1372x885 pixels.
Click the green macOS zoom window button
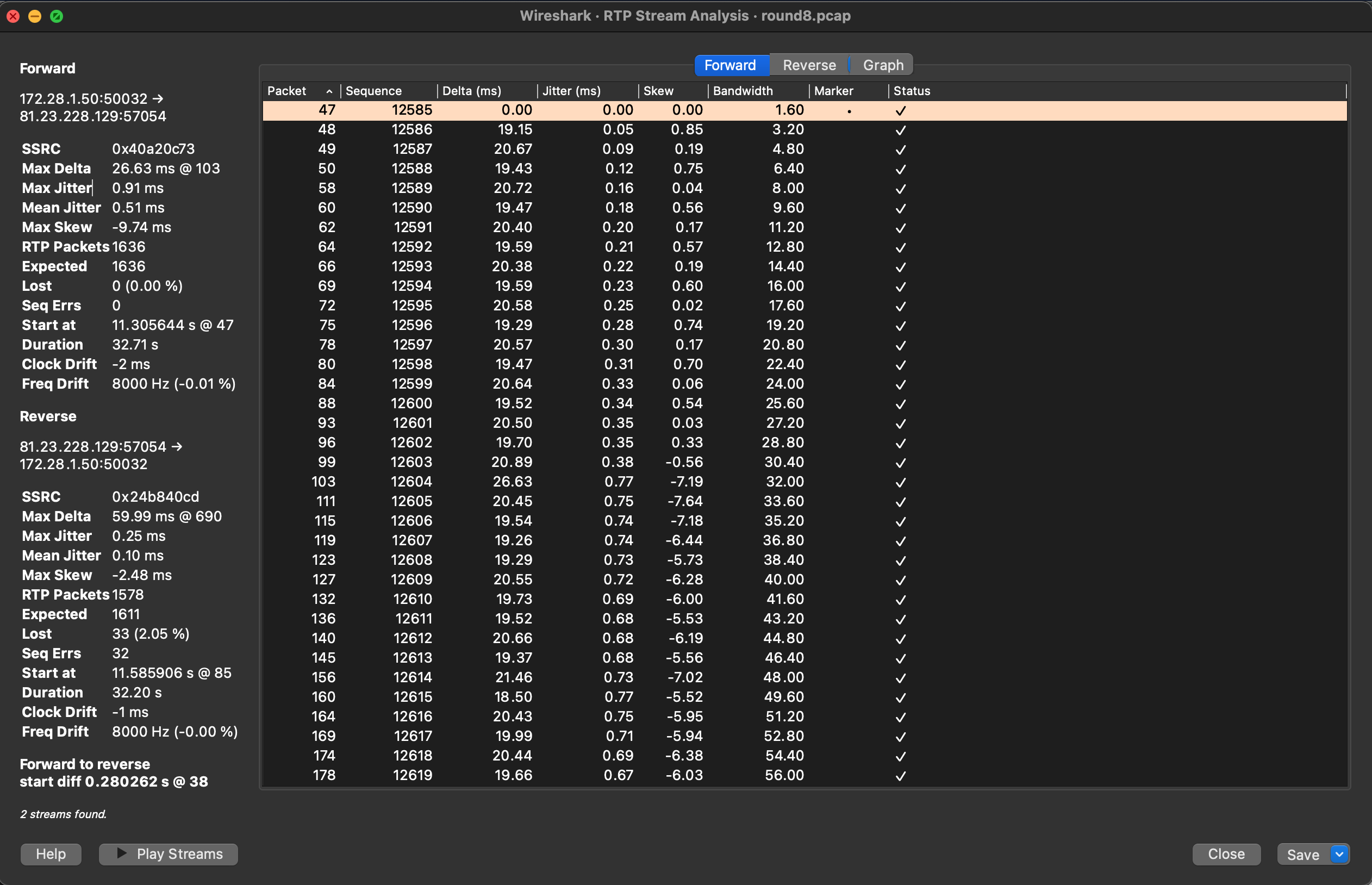tap(57, 16)
